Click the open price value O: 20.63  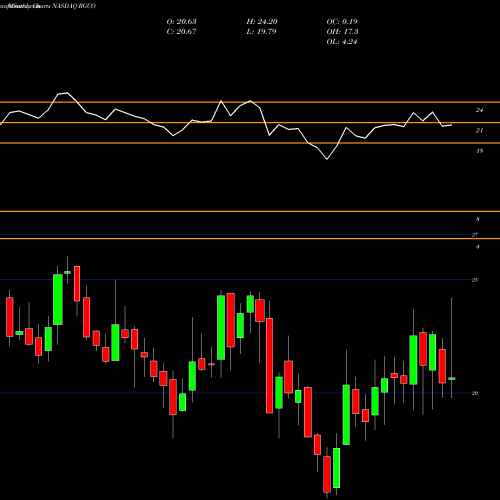(181, 22)
